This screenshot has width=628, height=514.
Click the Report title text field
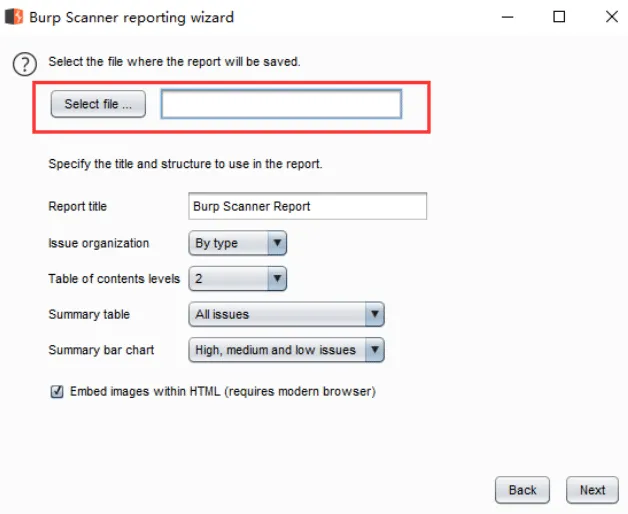[x=308, y=206]
